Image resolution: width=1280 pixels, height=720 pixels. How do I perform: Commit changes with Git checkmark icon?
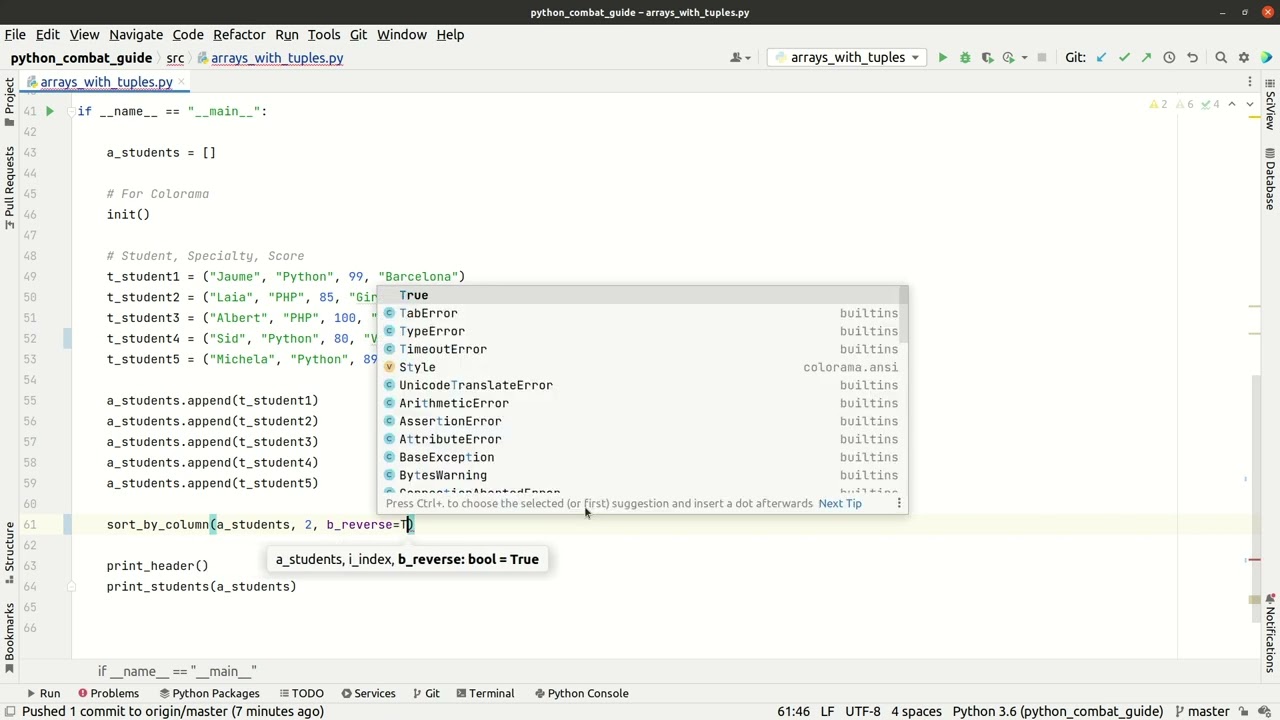(1124, 58)
